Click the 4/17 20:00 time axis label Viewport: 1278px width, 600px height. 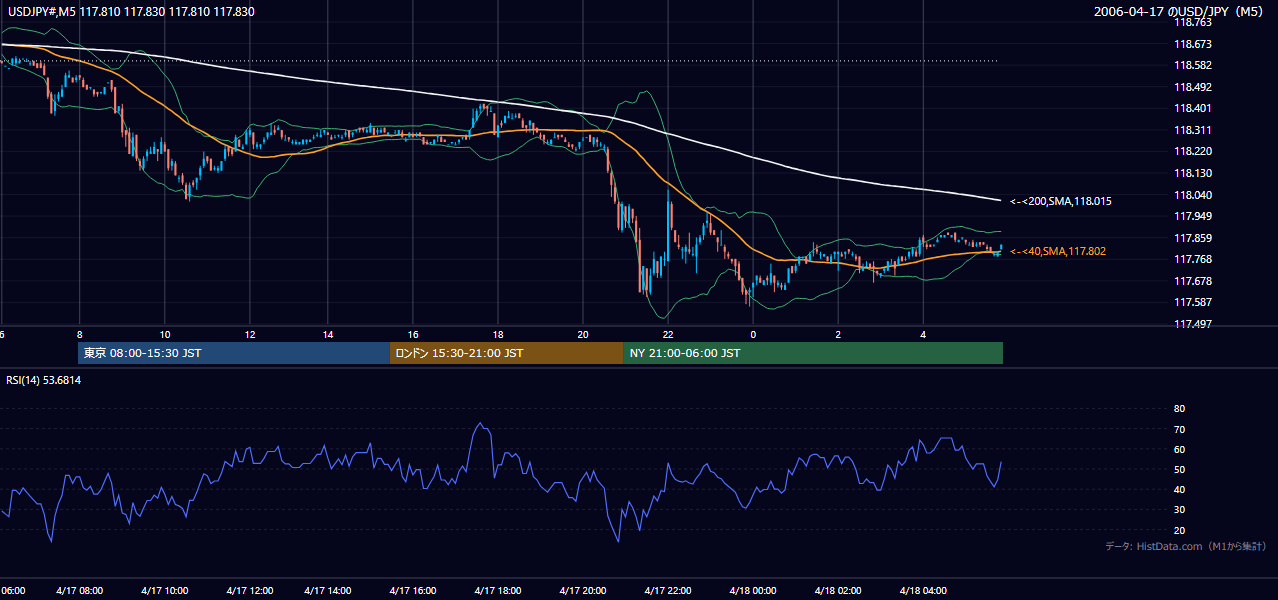[x=582, y=590]
